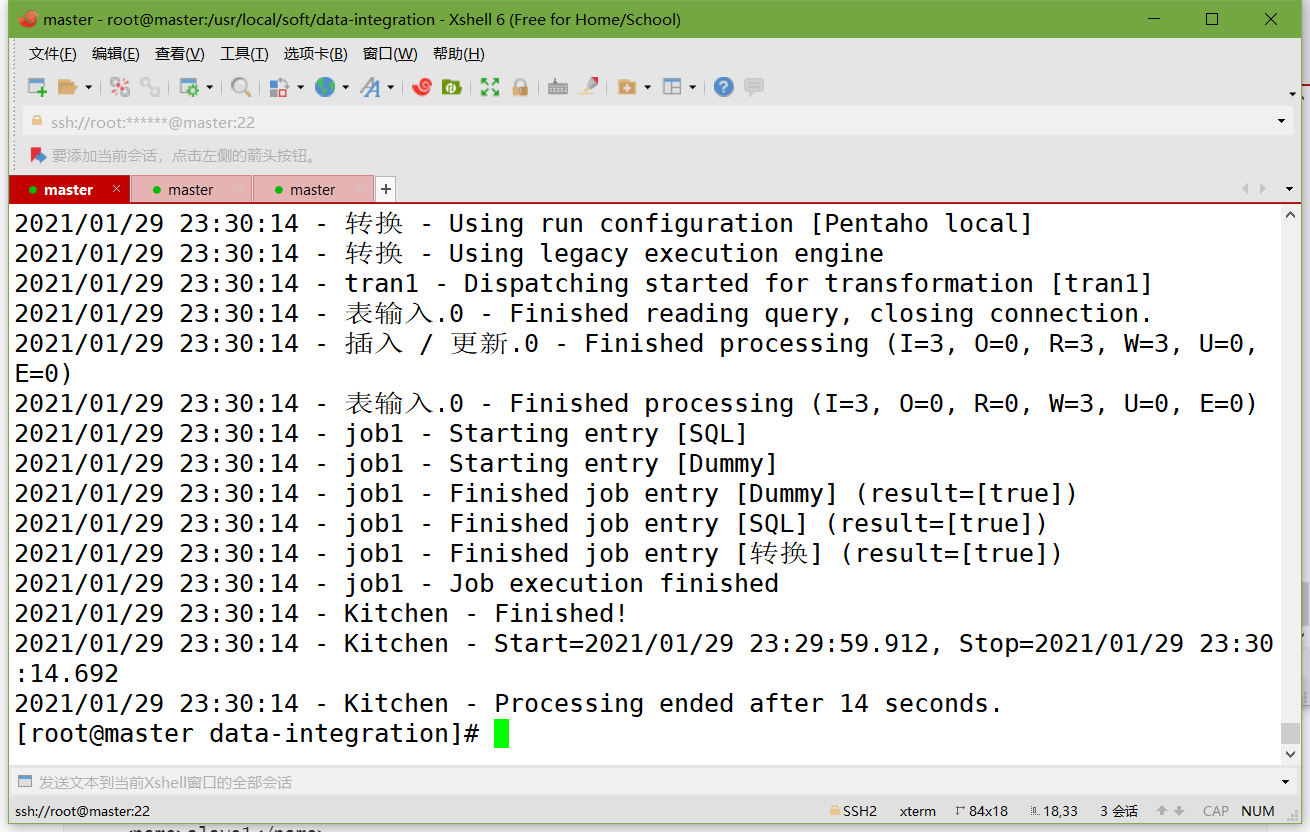Click the Disconnect session icon

[120, 87]
